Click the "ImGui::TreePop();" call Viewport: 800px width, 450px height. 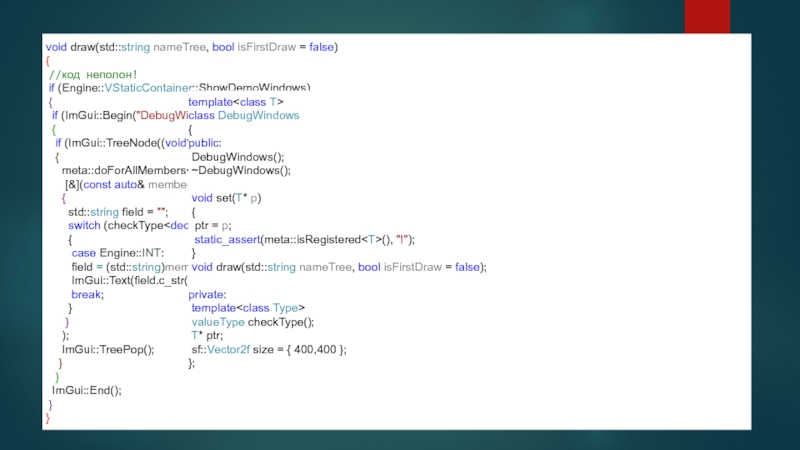click(107, 349)
